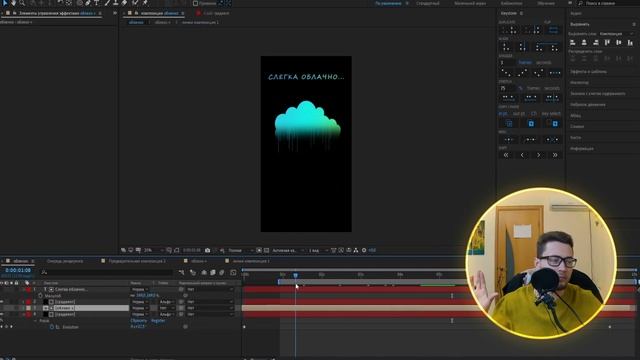Open parent dropdown of Слегка облачно layer
The height and width of the screenshot is (360, 640).
click(210, 289)
